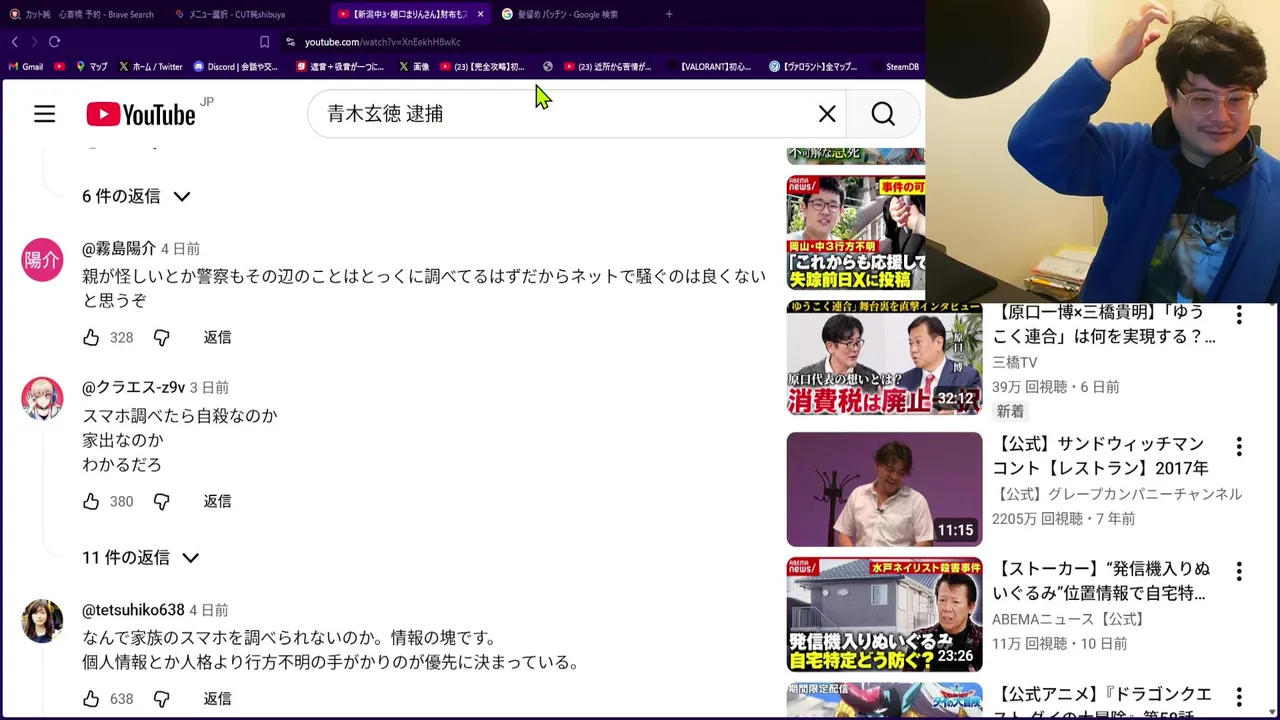Image resolution: width=1280 pixels, height=720 pixels.
Task: Open the YouTube guide hamburger menu
Action: point(44,114)
